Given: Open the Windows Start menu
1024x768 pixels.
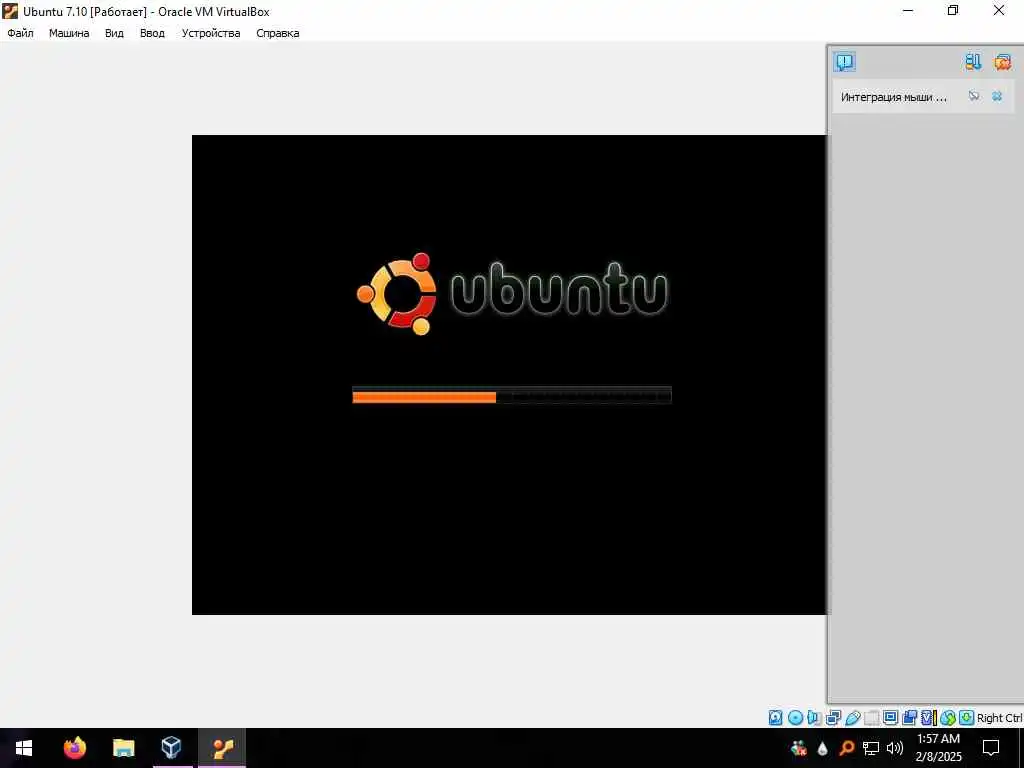Looking at the screenshot, I should [x=24, y=748].
